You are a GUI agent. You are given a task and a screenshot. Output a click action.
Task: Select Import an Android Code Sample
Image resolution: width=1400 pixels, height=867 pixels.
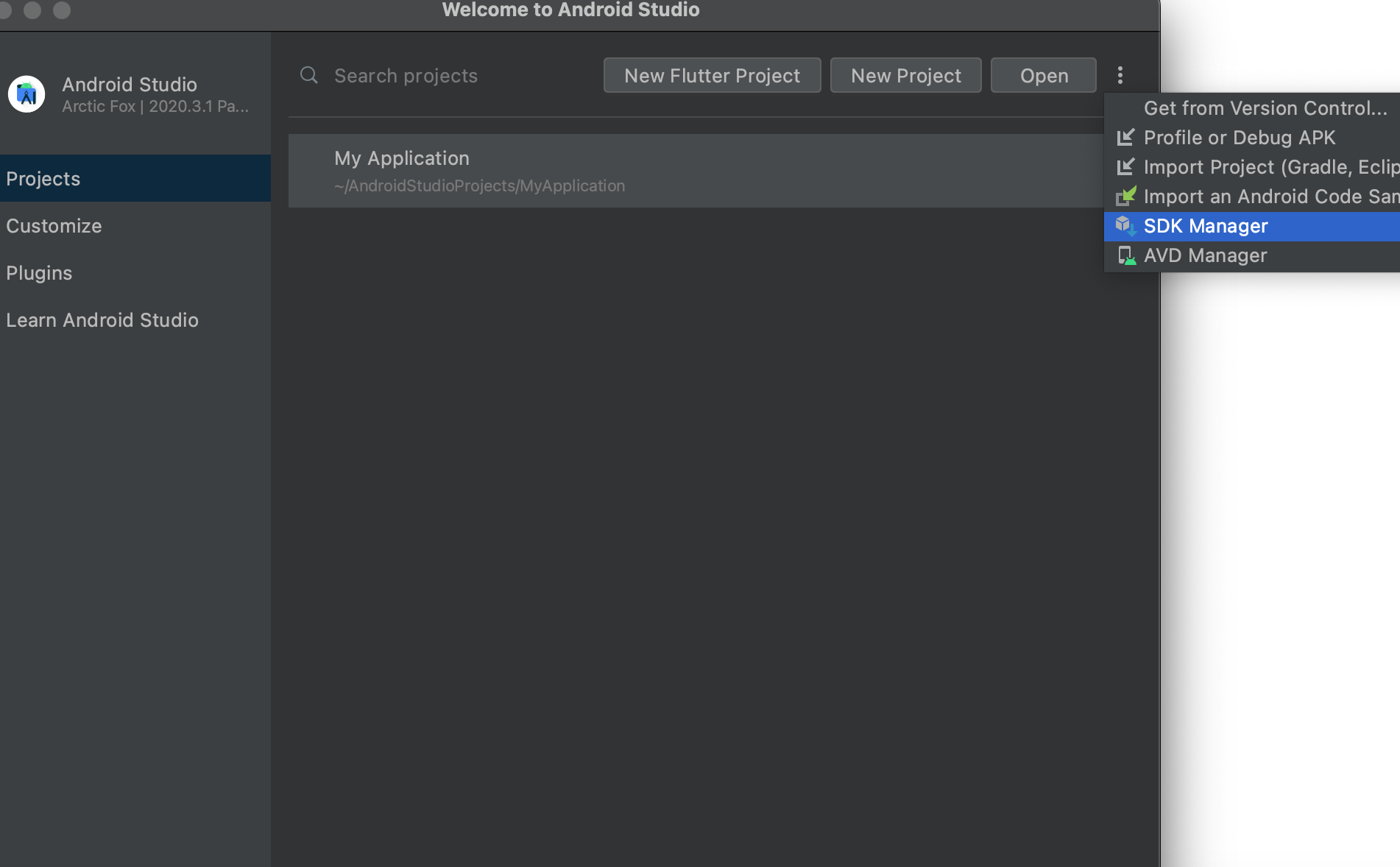[1252, 197]
